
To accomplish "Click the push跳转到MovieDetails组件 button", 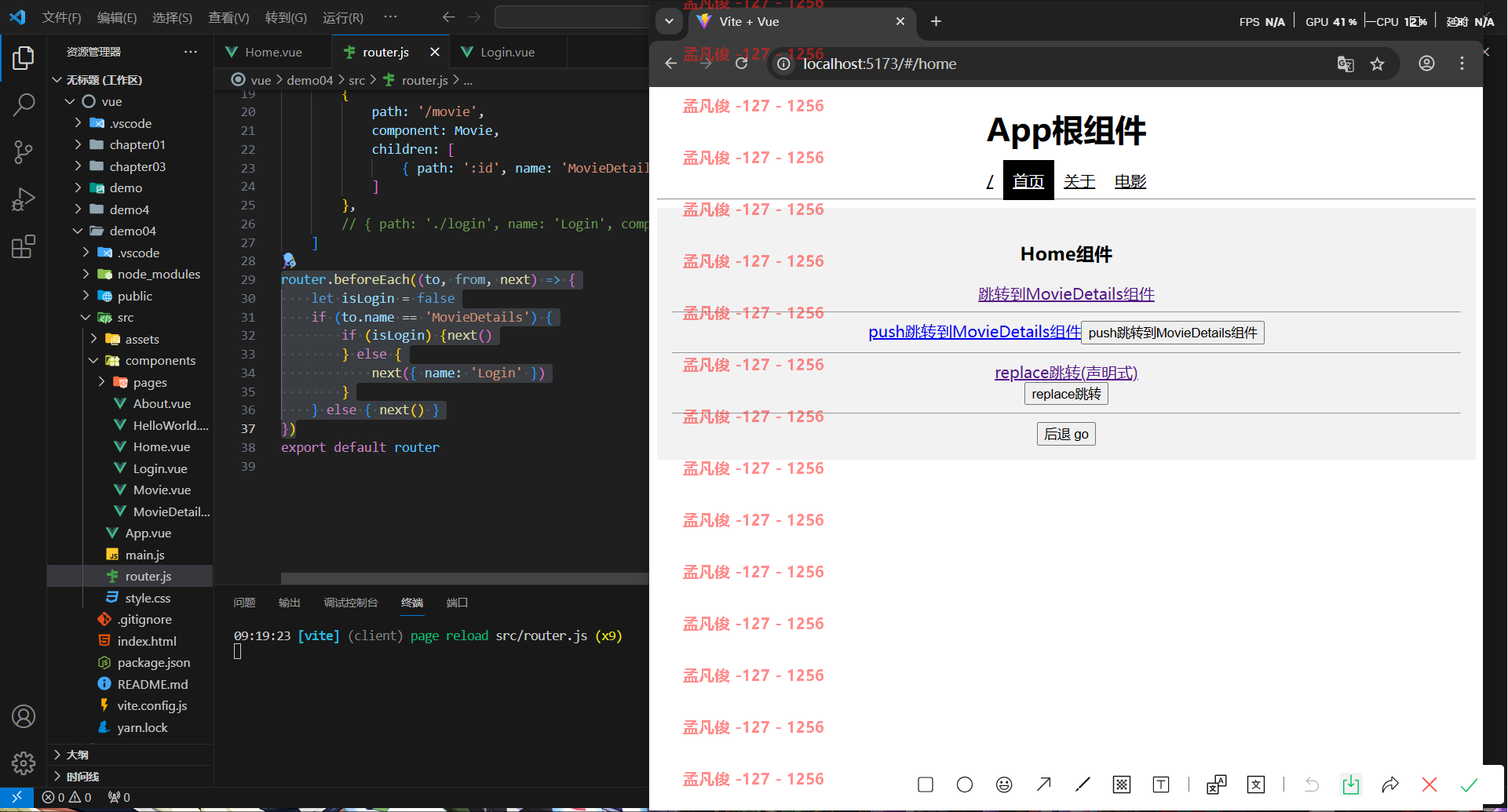I will [x=1173, y=333].
